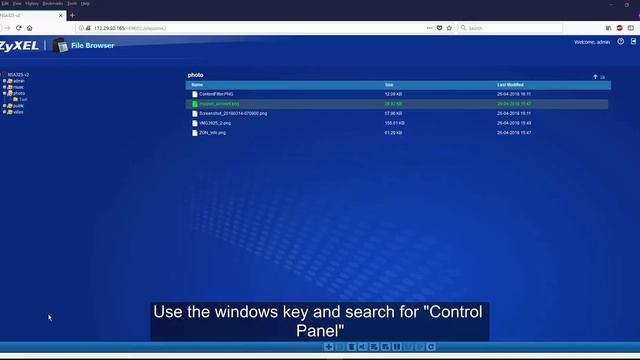
Task: Click the logout icon beside help
Action: point(633,42)
